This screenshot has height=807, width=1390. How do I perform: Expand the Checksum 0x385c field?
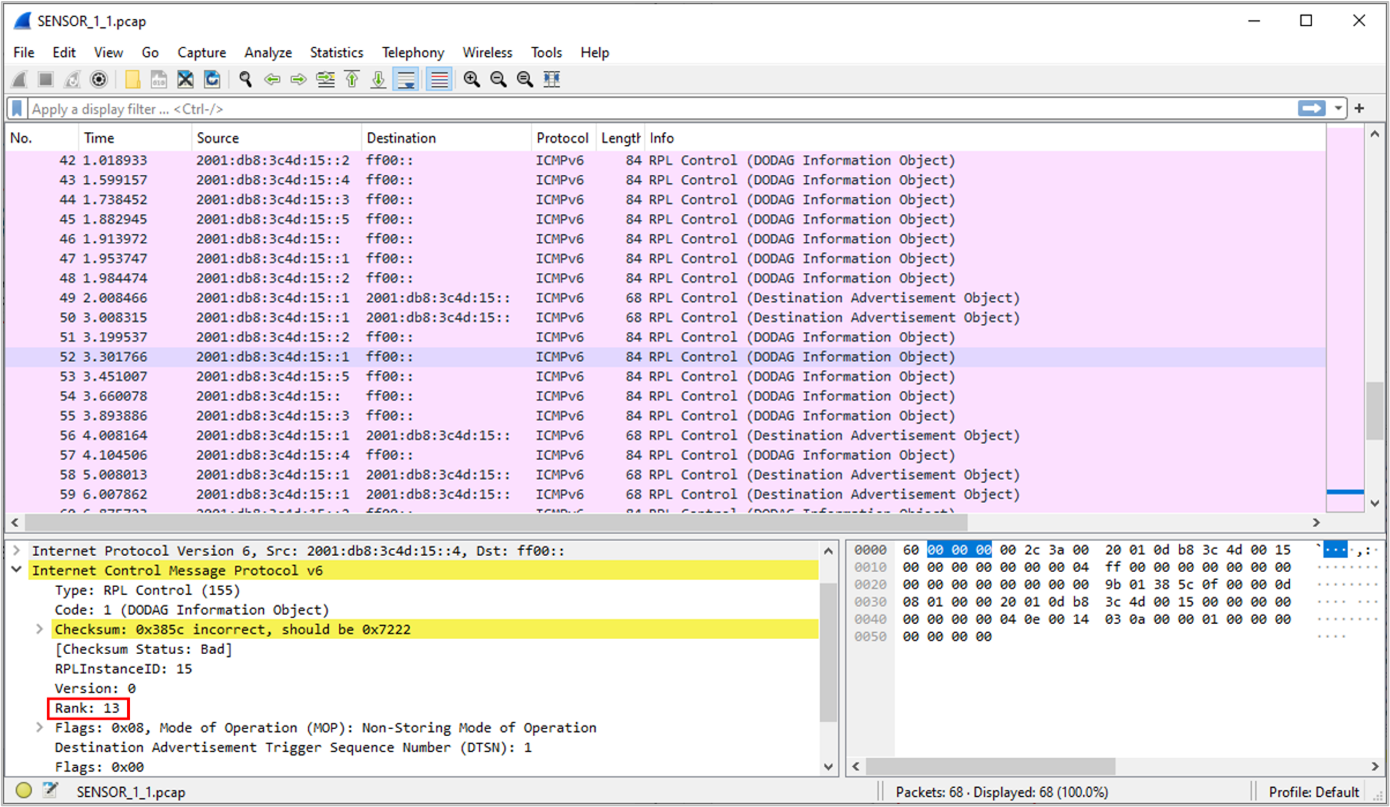(x=40, y=630)
